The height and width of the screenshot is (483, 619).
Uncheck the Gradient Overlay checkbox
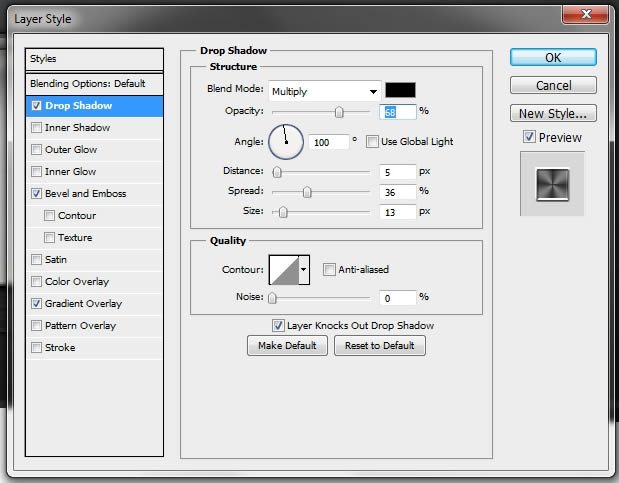(36, 303)
